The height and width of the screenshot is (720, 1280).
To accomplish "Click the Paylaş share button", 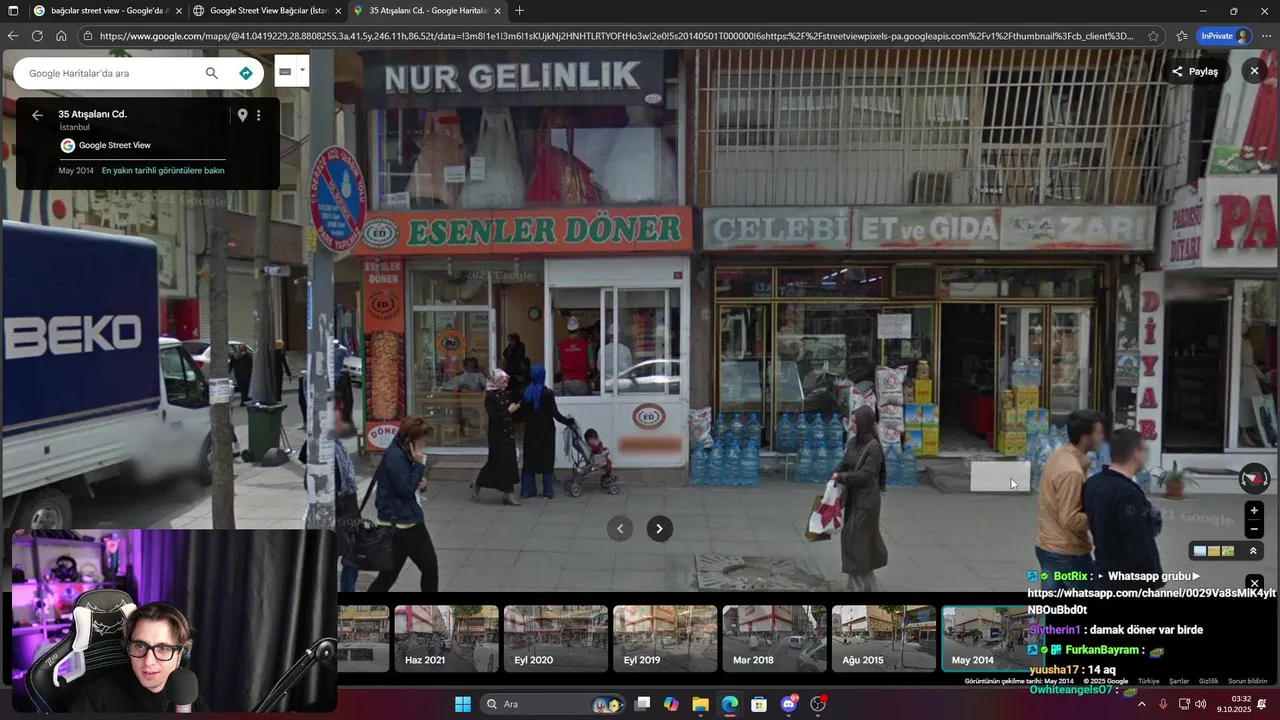I will point(1195,71).
